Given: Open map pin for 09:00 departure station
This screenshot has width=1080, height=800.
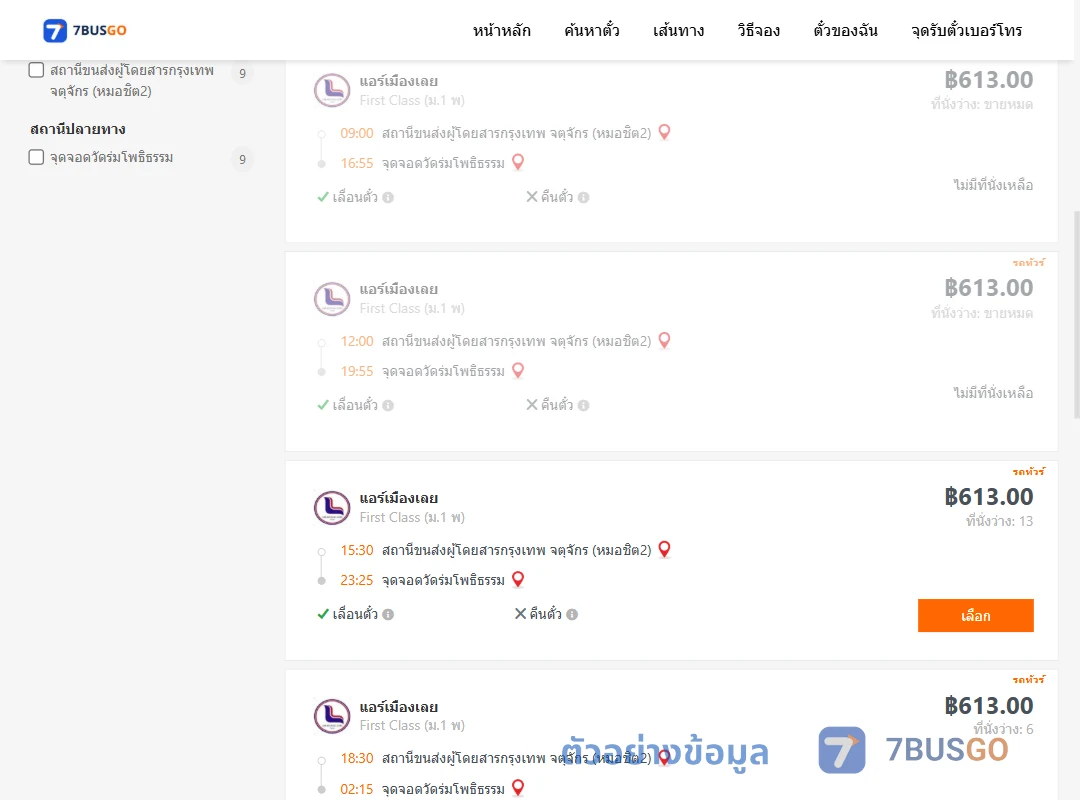Looking at the screenshot, I should 664,132.
